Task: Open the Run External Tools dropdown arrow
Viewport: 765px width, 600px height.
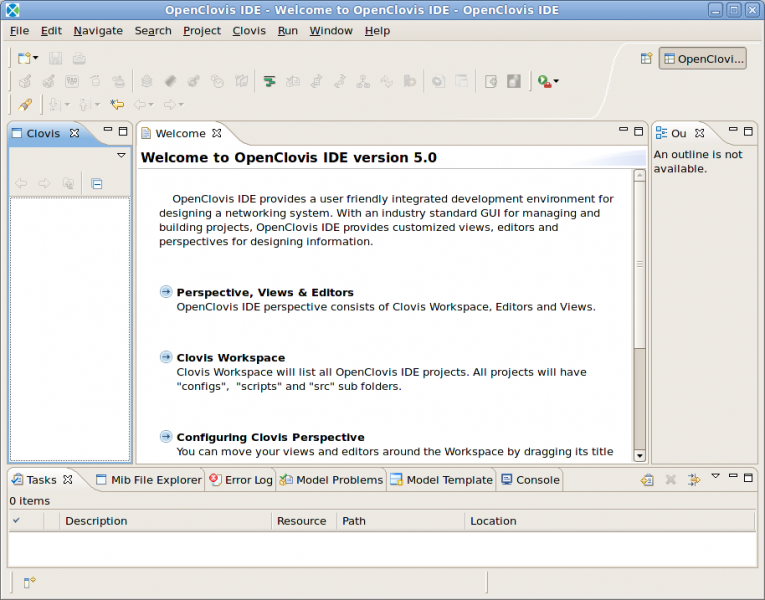Action: (x=556, y=81)
